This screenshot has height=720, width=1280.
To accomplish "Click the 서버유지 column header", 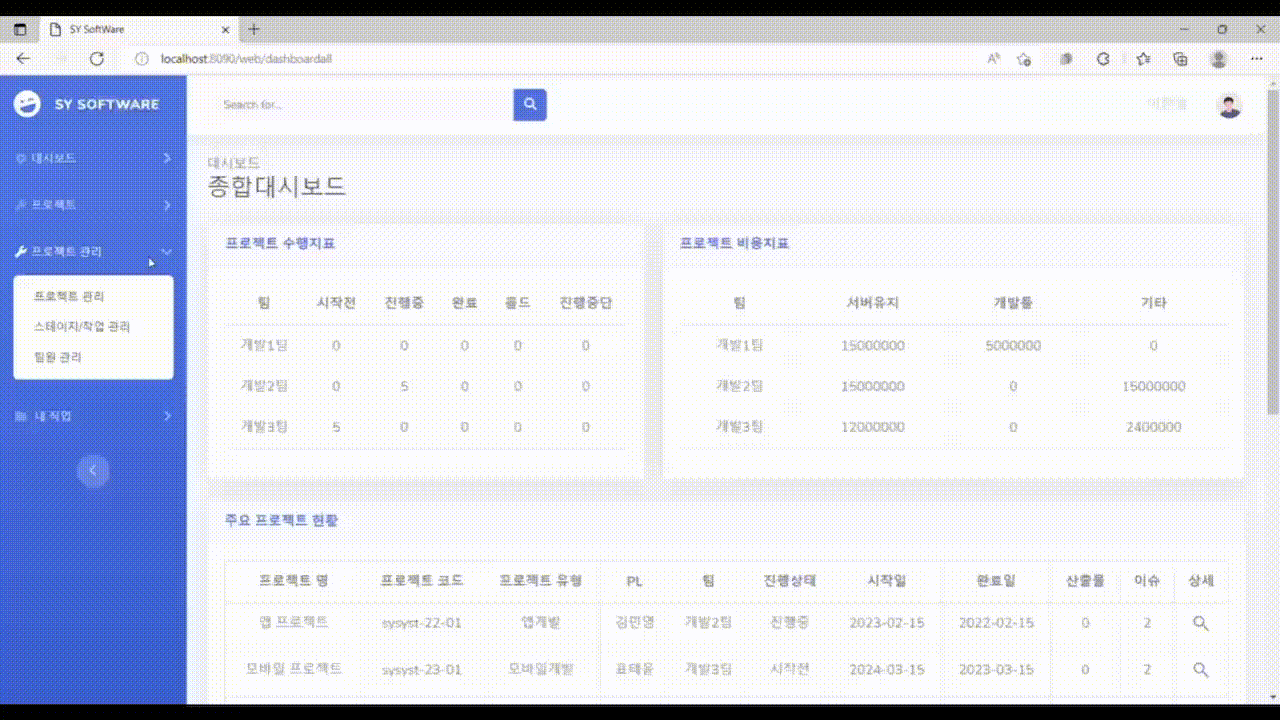I will 873,302.
